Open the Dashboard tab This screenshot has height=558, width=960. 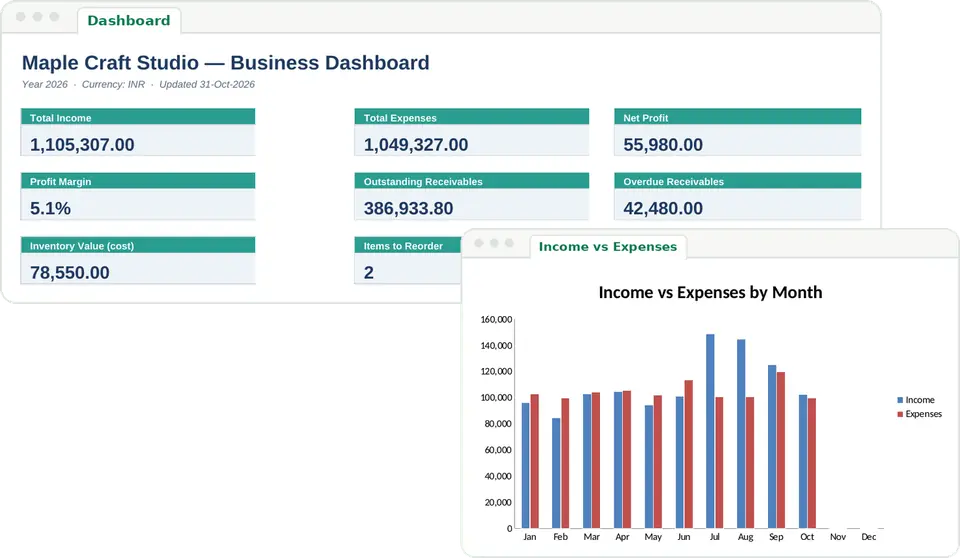click(x=129, y=20)
